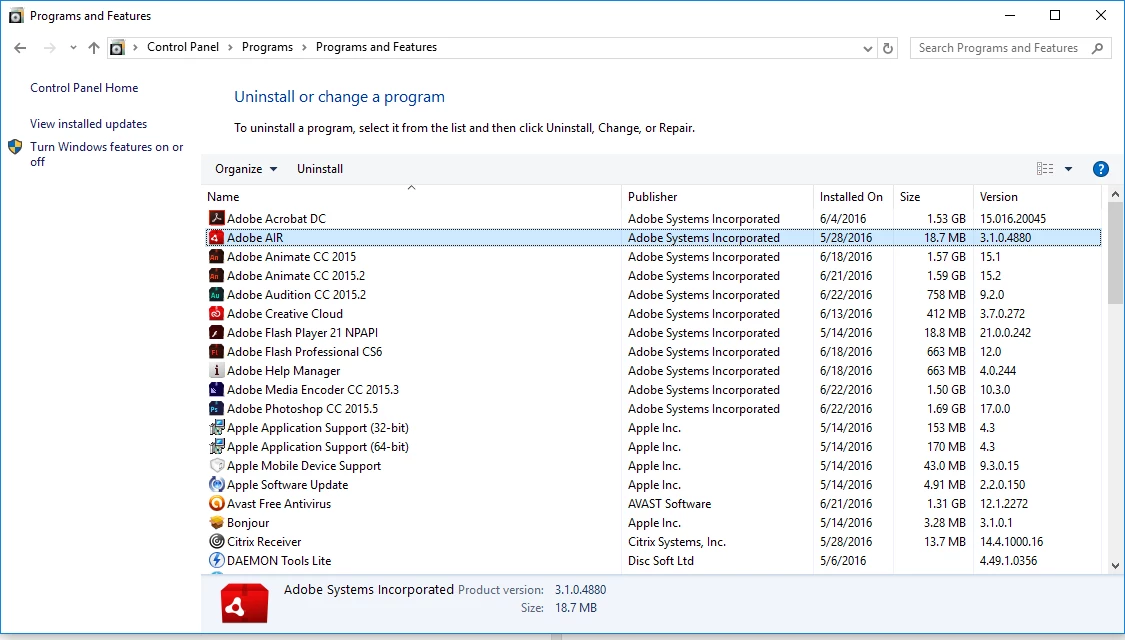Click the Adobe Flash Professional CS6 icon
The image size is (1125, 640).
(216, 352)
